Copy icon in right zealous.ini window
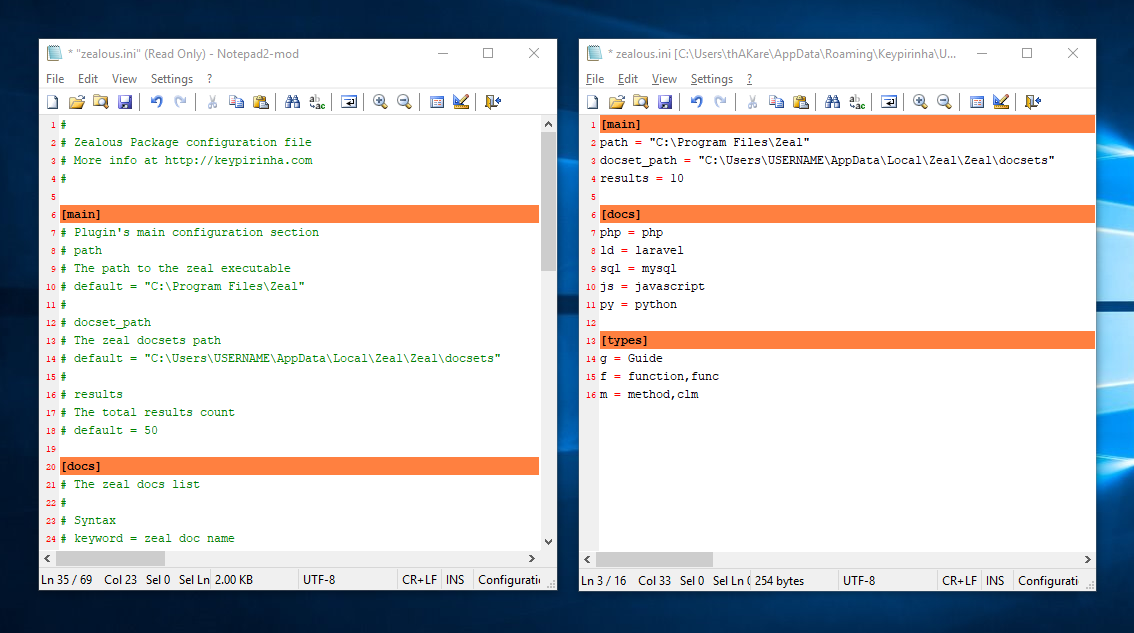This screenshot has height=633, width=1134. point(776,102)
